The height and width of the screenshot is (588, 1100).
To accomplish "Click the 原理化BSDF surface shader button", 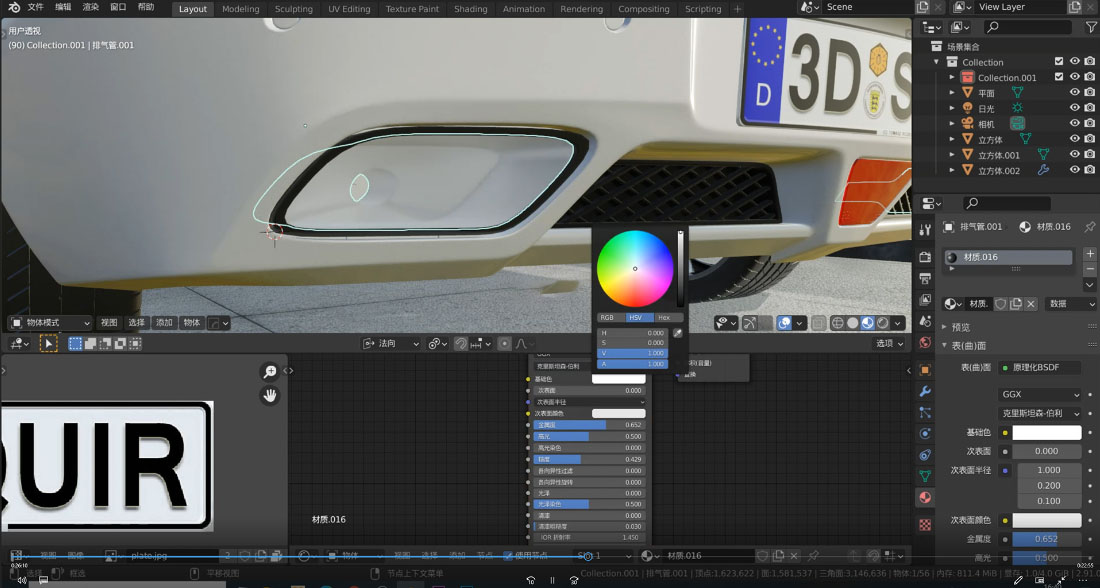I will tap(1041, 367).
